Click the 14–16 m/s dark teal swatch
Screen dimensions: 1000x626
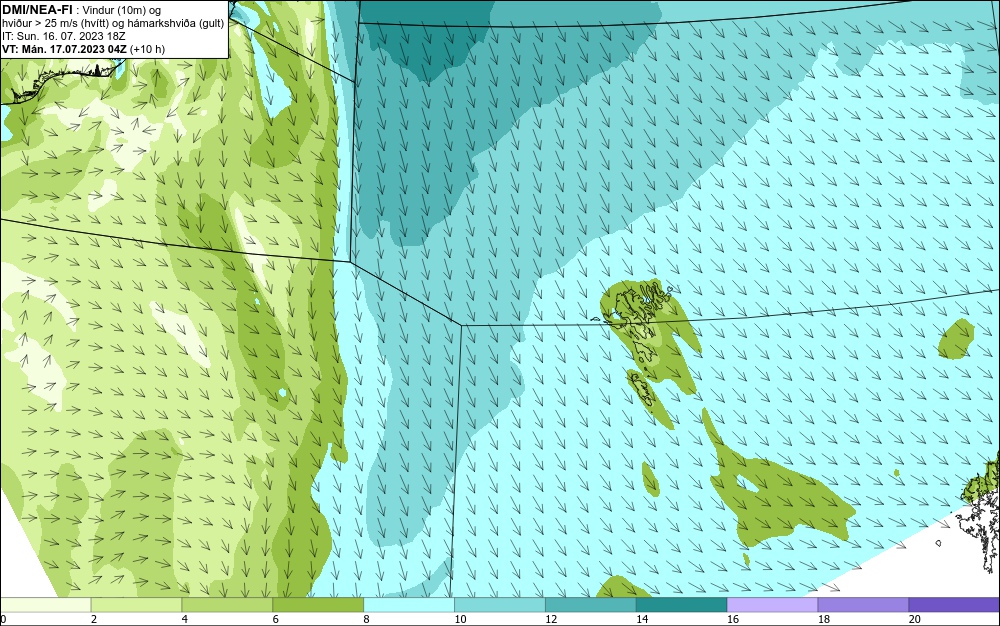pos(682,605)
